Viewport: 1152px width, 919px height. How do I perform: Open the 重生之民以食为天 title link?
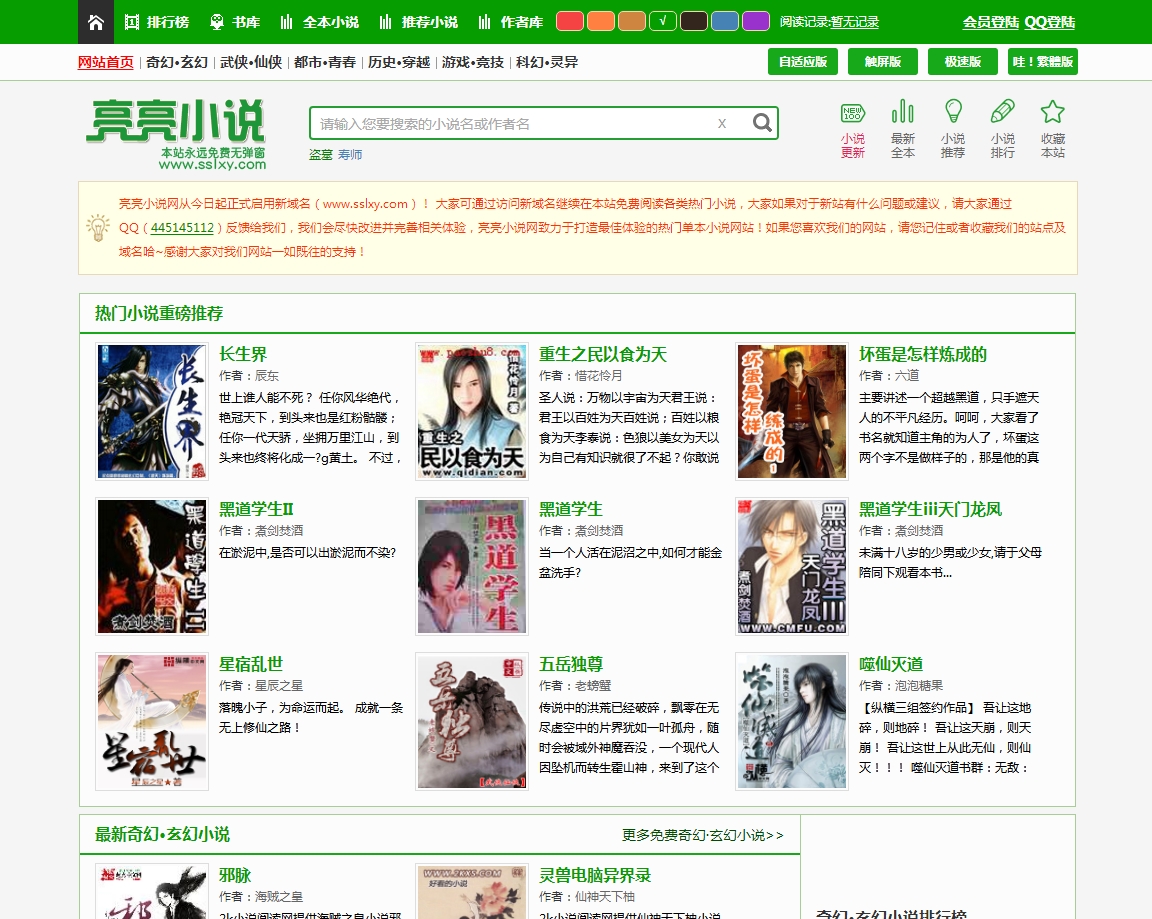603,354
